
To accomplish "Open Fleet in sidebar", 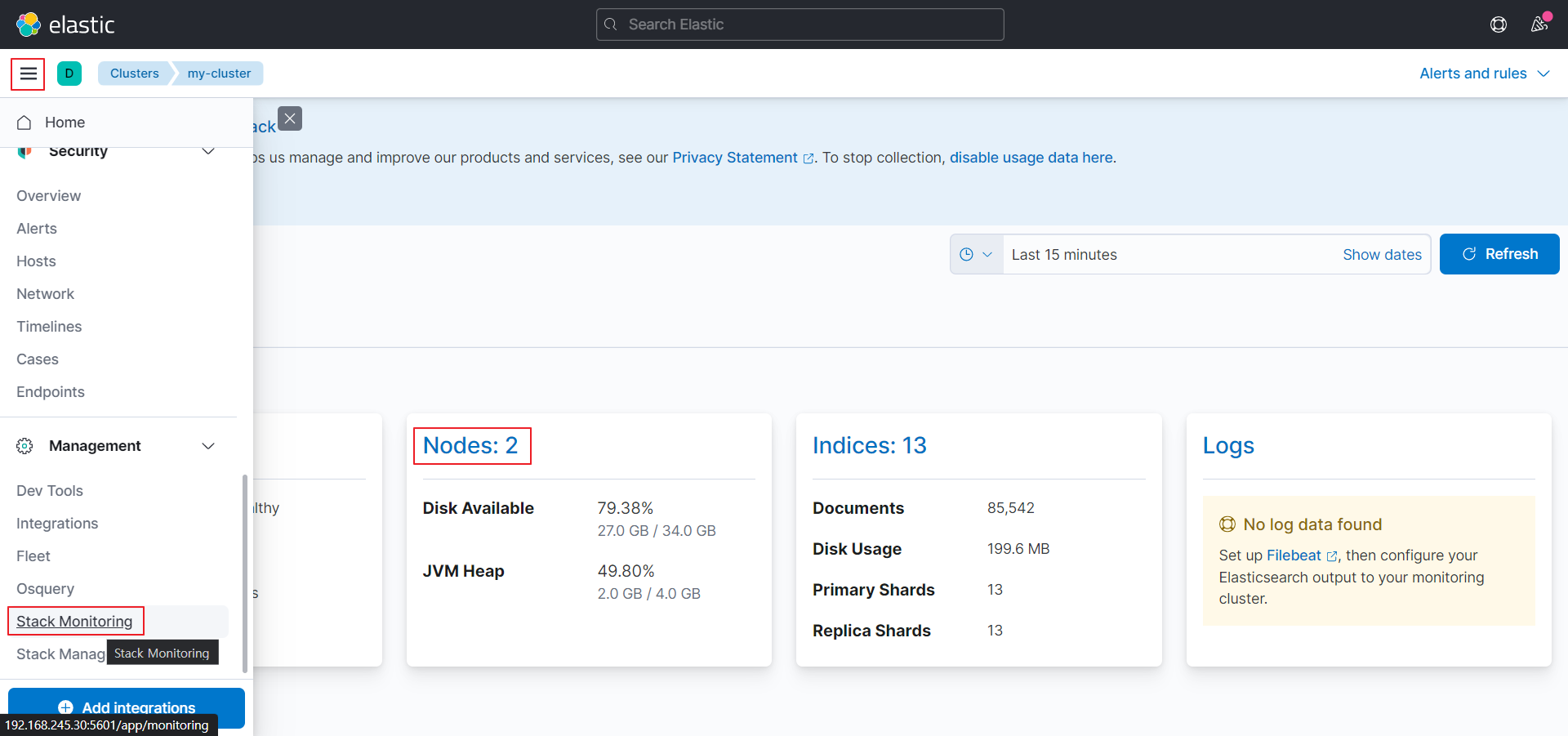I will 33,556.
